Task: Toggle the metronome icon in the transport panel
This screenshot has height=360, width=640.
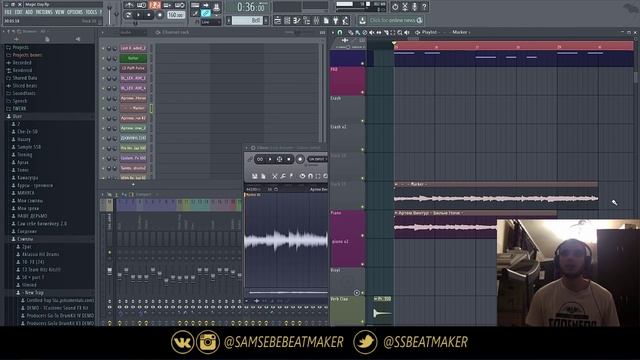Action: [x=129, y=5]
